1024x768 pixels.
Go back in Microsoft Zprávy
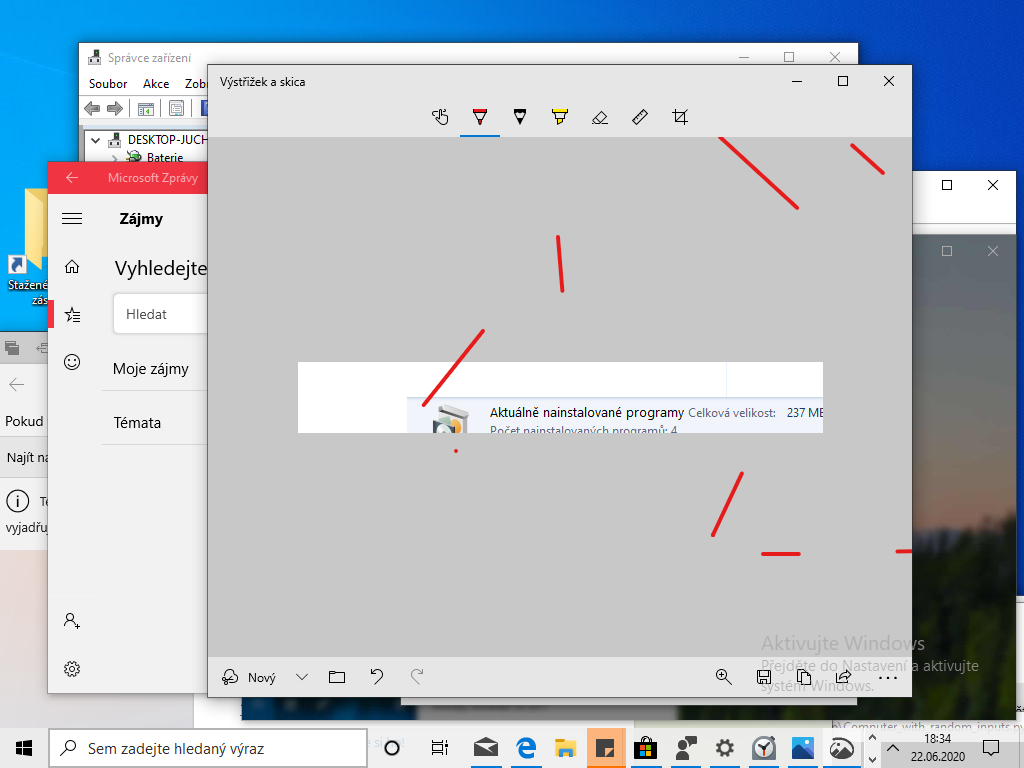[x=72, y=178]
